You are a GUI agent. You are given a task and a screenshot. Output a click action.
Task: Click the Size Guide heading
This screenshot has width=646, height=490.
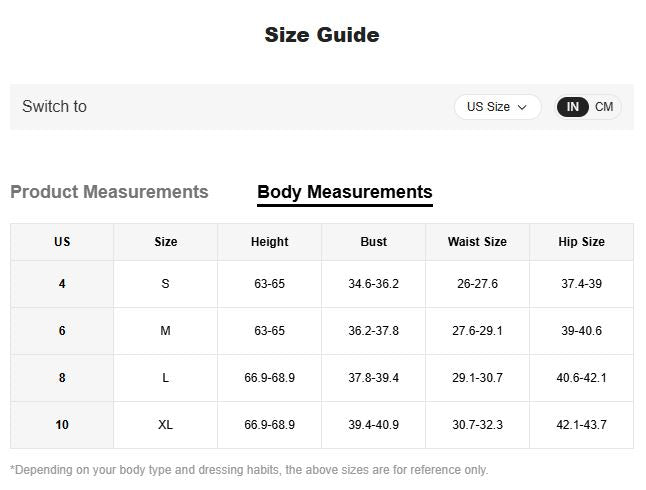coord(322,35)
